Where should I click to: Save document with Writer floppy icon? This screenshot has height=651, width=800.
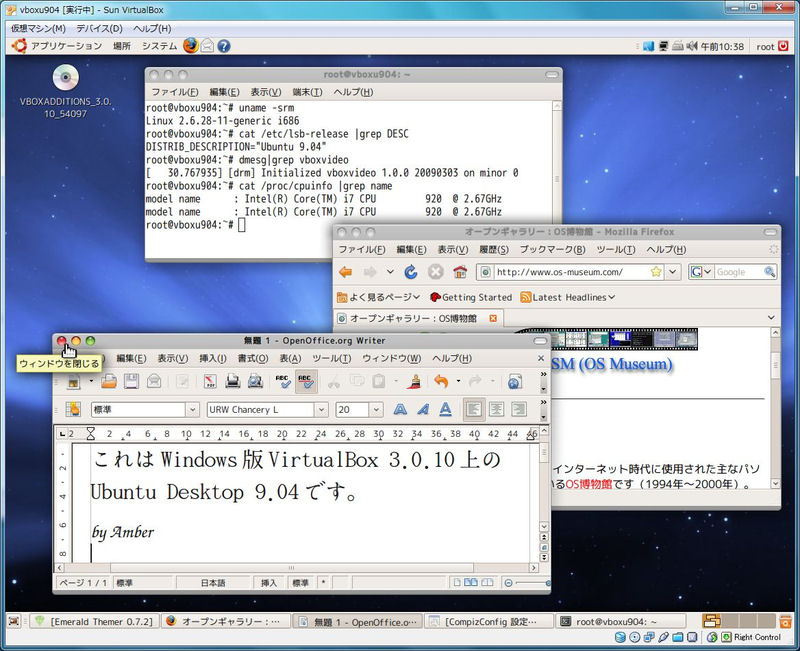(131, 381)
